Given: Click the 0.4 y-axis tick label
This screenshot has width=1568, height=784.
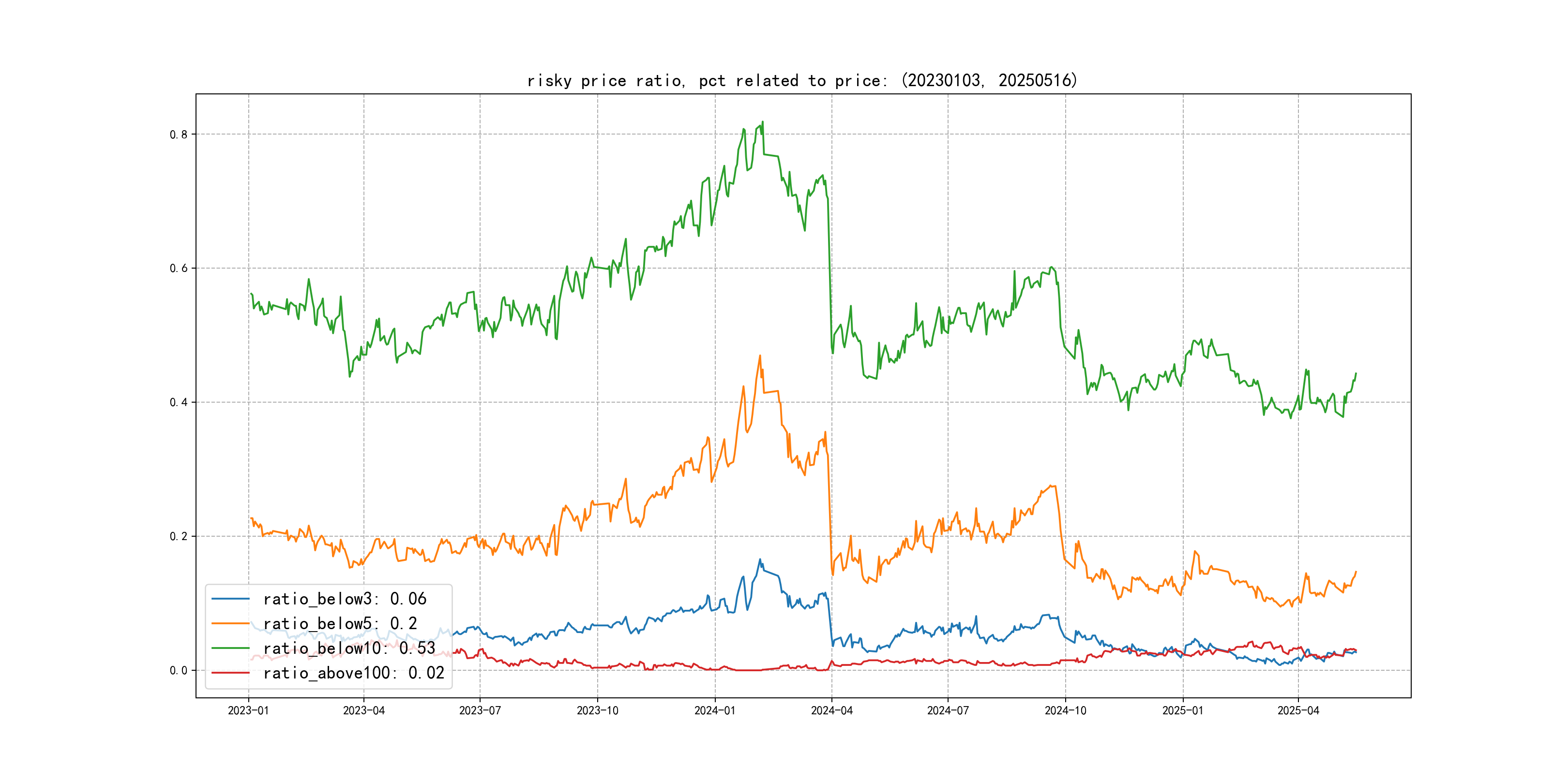Looking at the screenshot, I should pyautogui.click(x=179, y=402).
